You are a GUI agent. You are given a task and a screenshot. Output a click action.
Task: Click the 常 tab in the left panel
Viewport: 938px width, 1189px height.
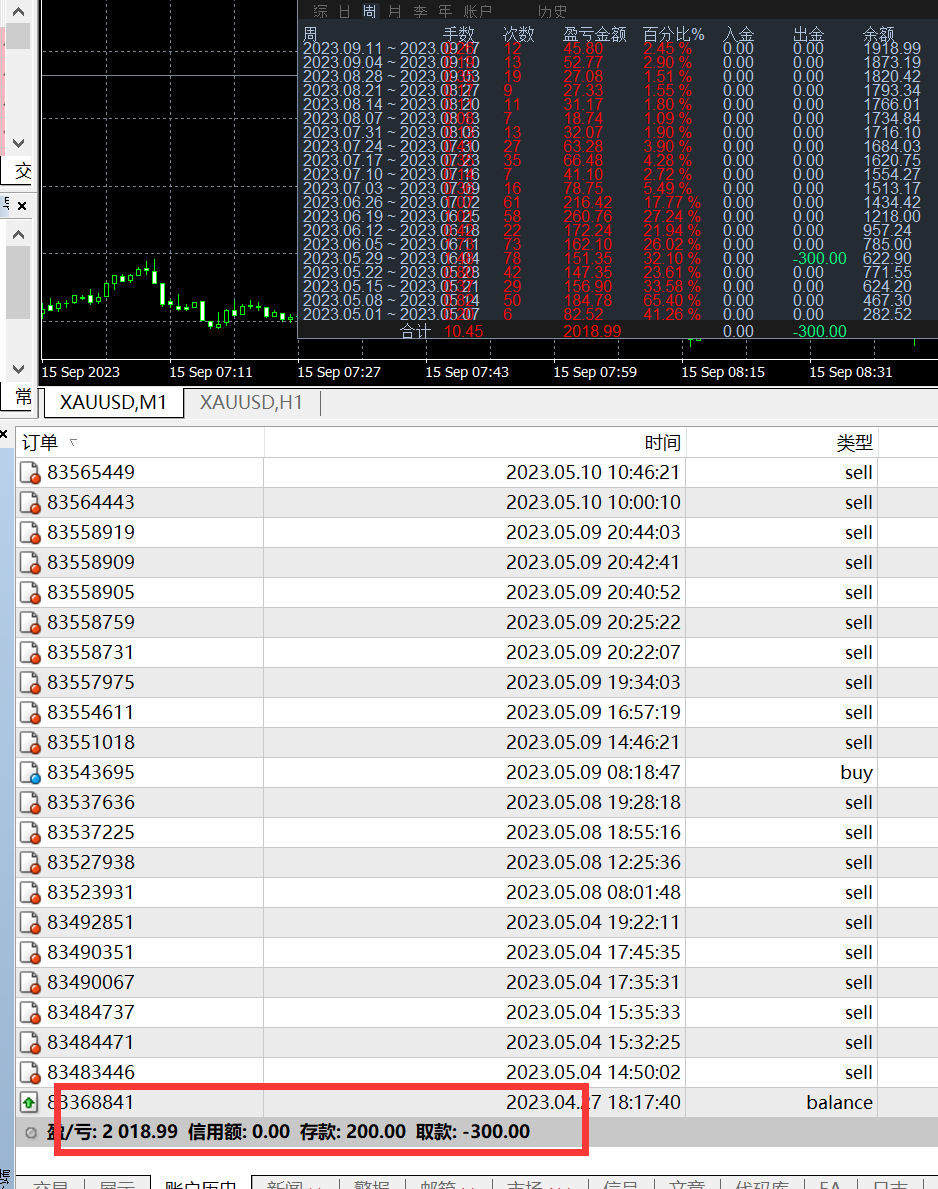tap(23, 397)
